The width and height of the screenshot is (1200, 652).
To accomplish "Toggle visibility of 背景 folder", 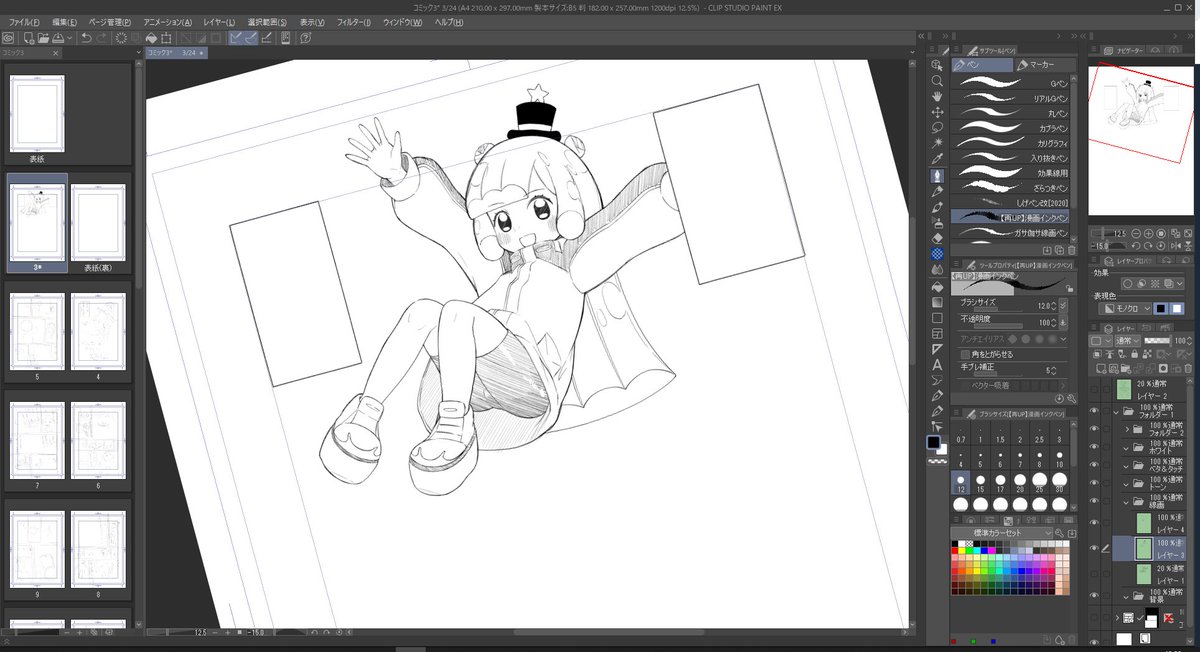I will (x=1093, y=595).
